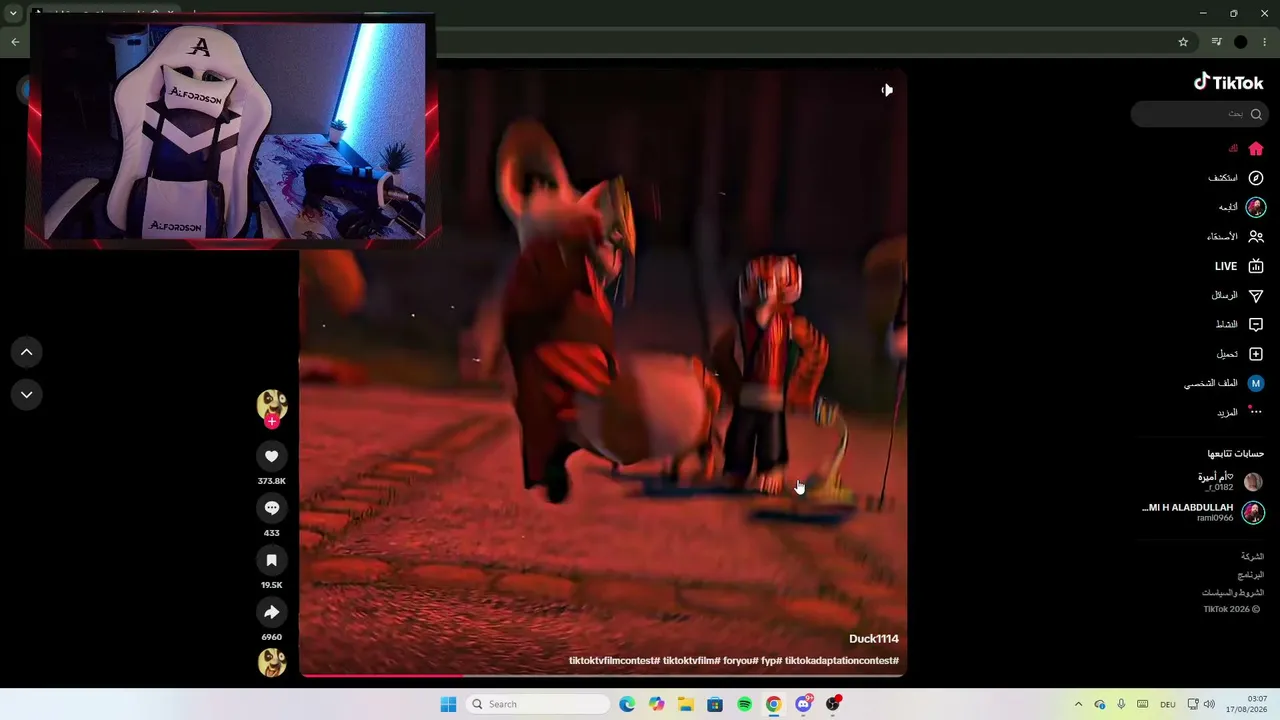The height and width of the screenshot is (720, 1280).
Task: Open the TikTok Program footer link
Action: tap(1250, 575)
